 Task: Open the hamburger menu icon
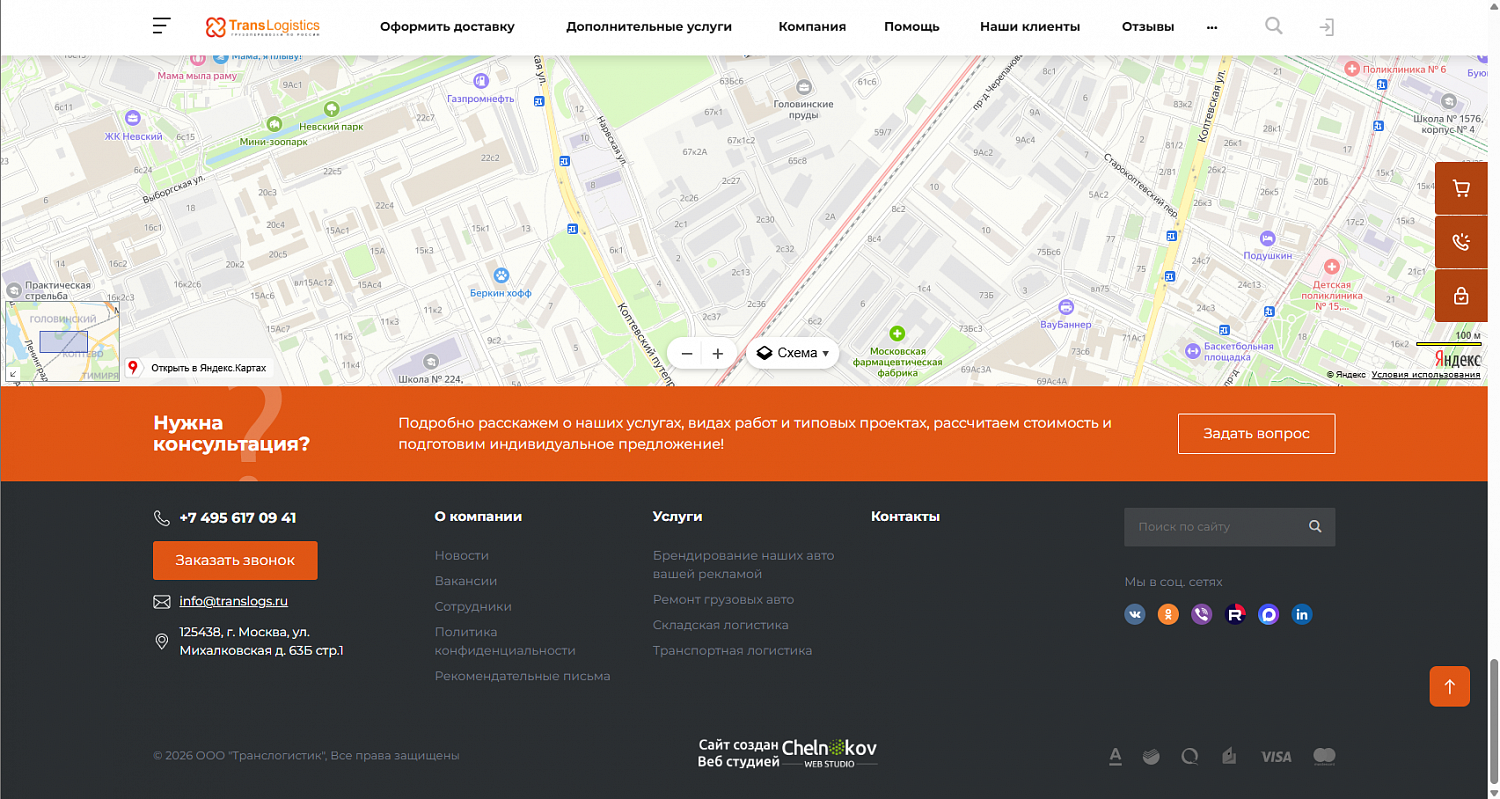point(162,27)
